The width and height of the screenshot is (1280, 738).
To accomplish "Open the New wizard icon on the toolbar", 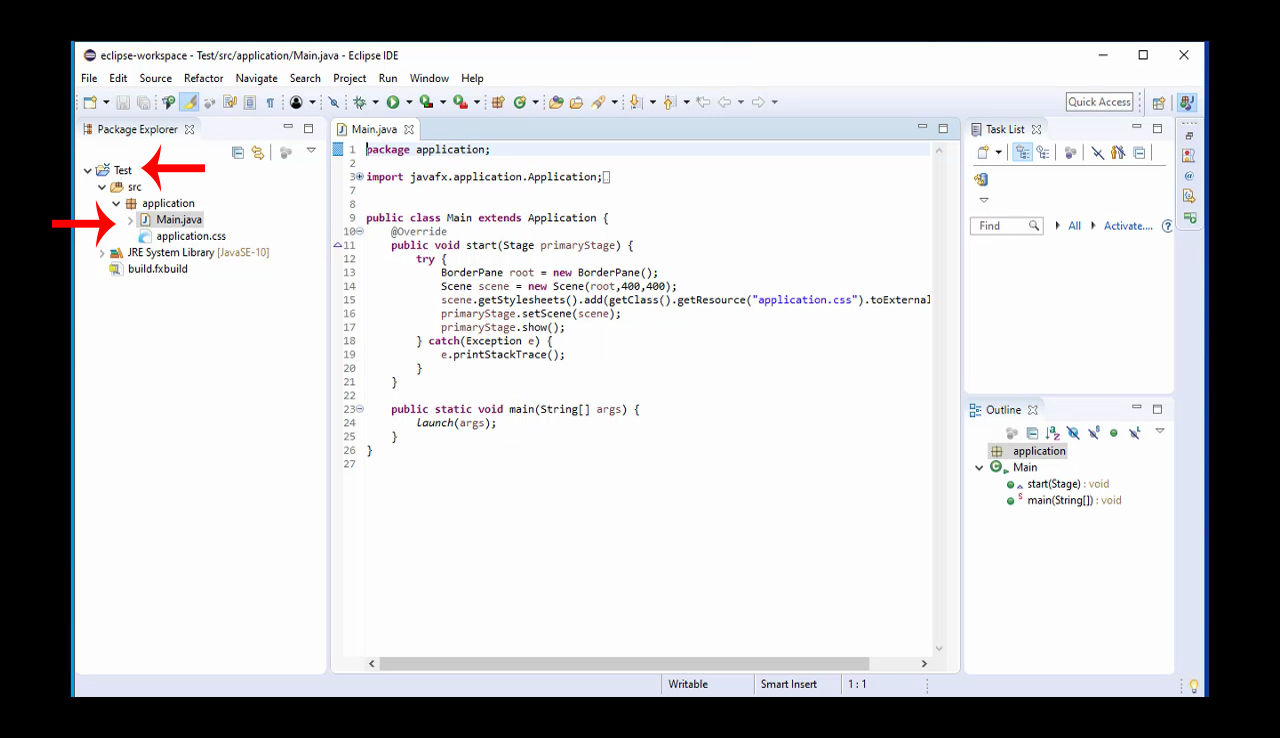I will [89, 101].
